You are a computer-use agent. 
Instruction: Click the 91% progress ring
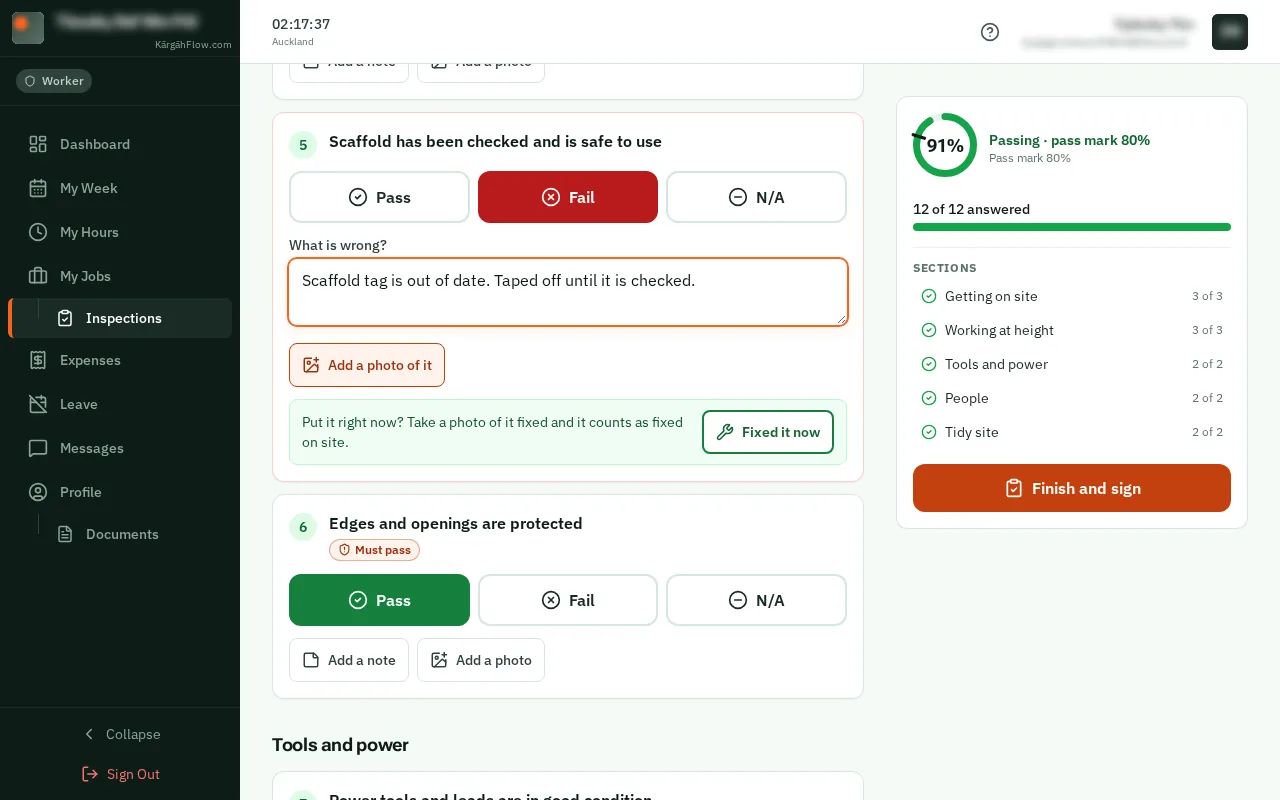(945, 145)
